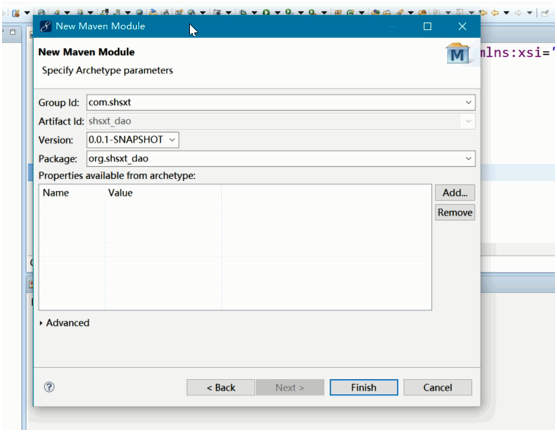Viewport: 557px width, 432px height.
Task: Maximize the New Maven Module dialog
Action: click(427, 26)
